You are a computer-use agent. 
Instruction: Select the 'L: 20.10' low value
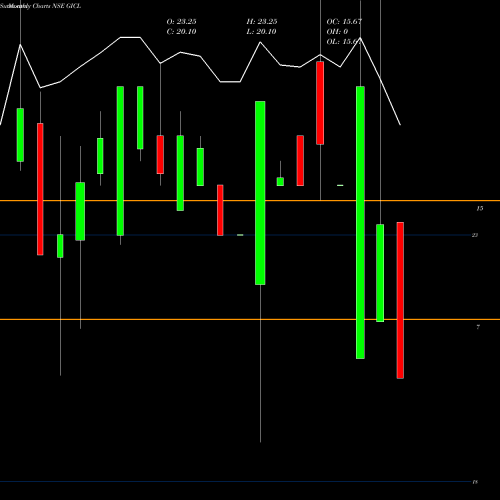[x=261, y=32]
